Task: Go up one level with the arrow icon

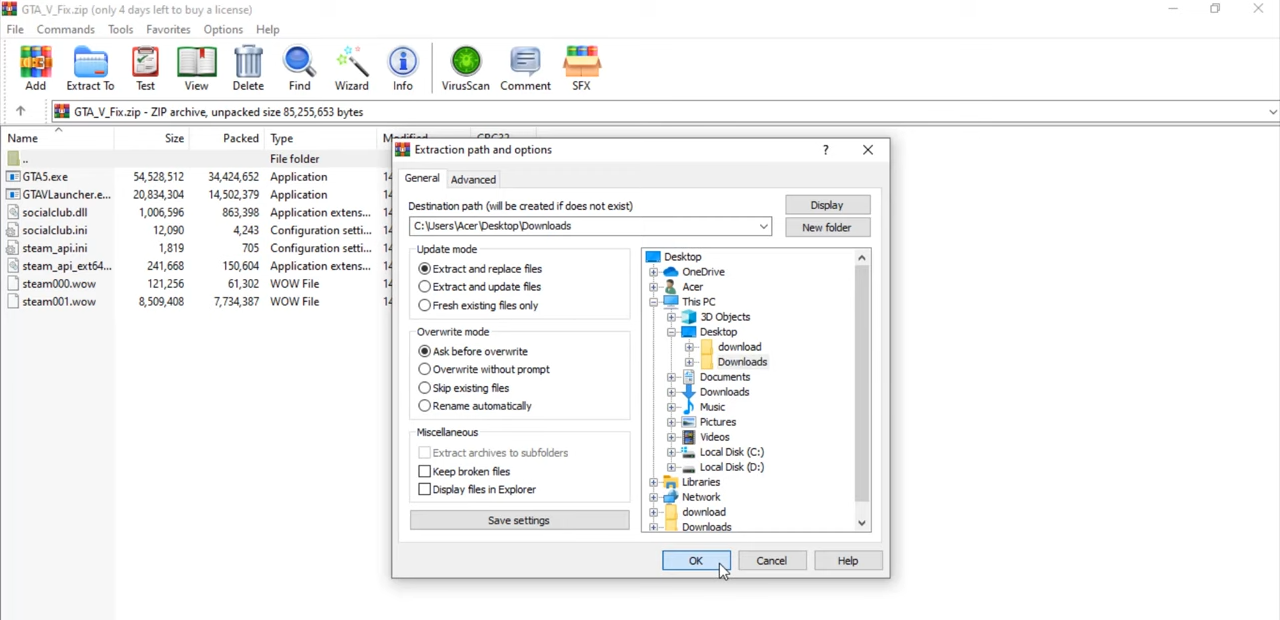Action: [x=20, y=112]
